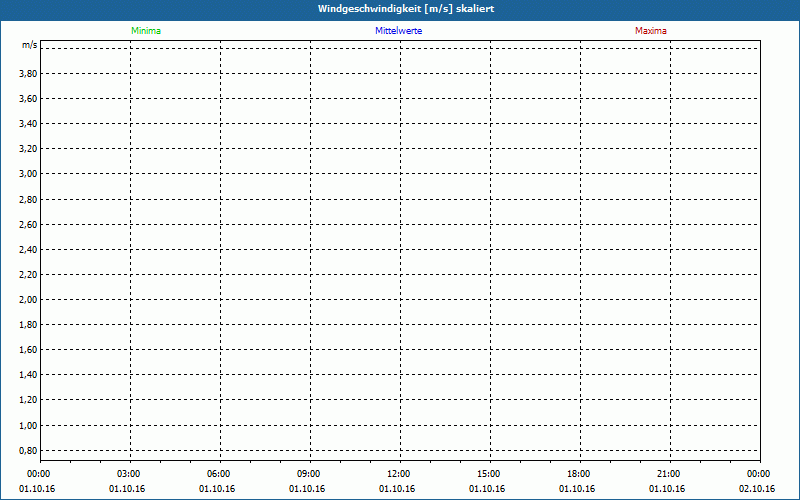The width and height of the screenshot is (800, 500).
Task: Select the 03:00 time axis label
Action: click(x=129, y=474)
